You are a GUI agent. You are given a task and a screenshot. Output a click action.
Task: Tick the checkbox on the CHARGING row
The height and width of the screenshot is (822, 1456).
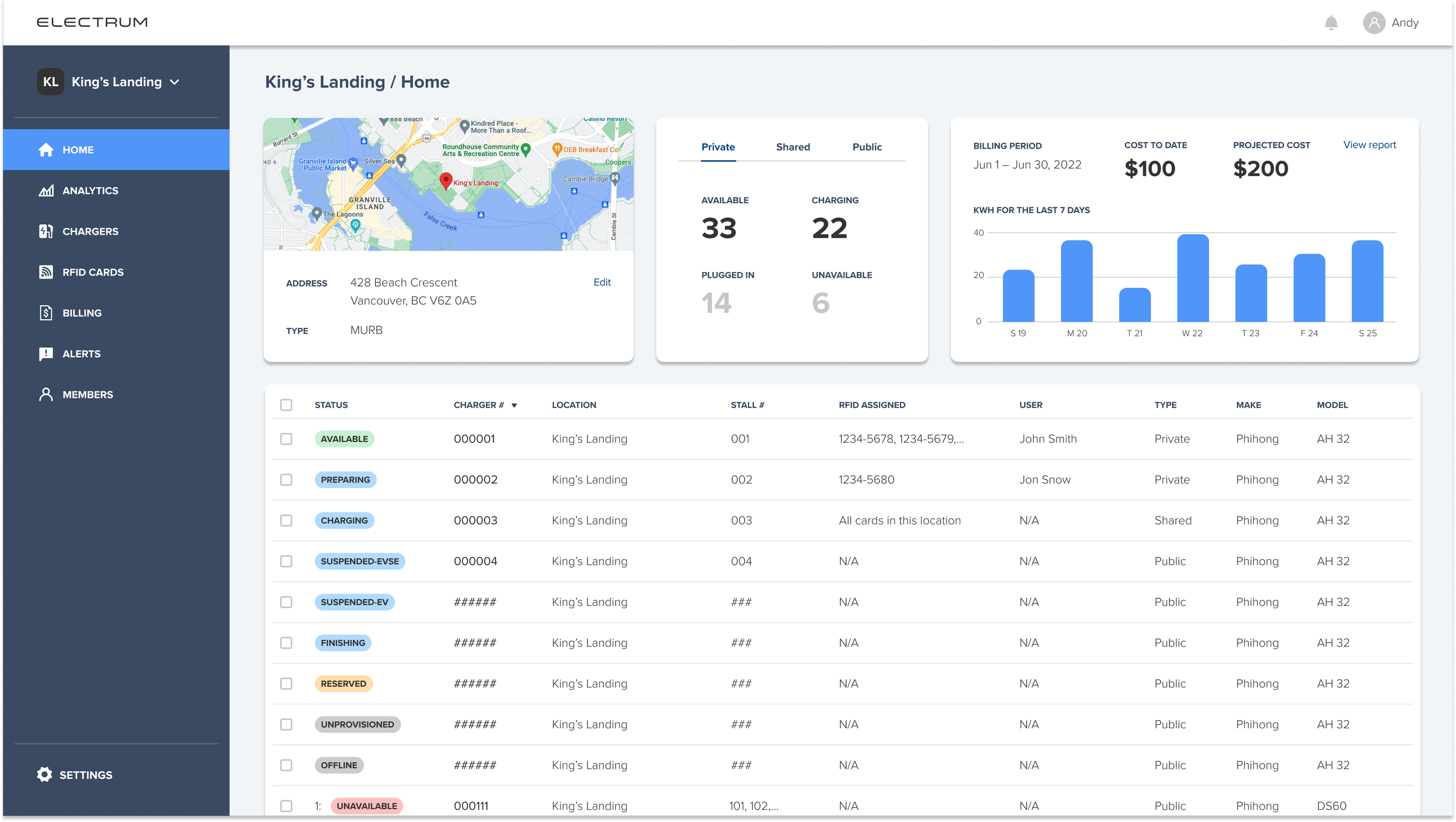click(286, 520)
